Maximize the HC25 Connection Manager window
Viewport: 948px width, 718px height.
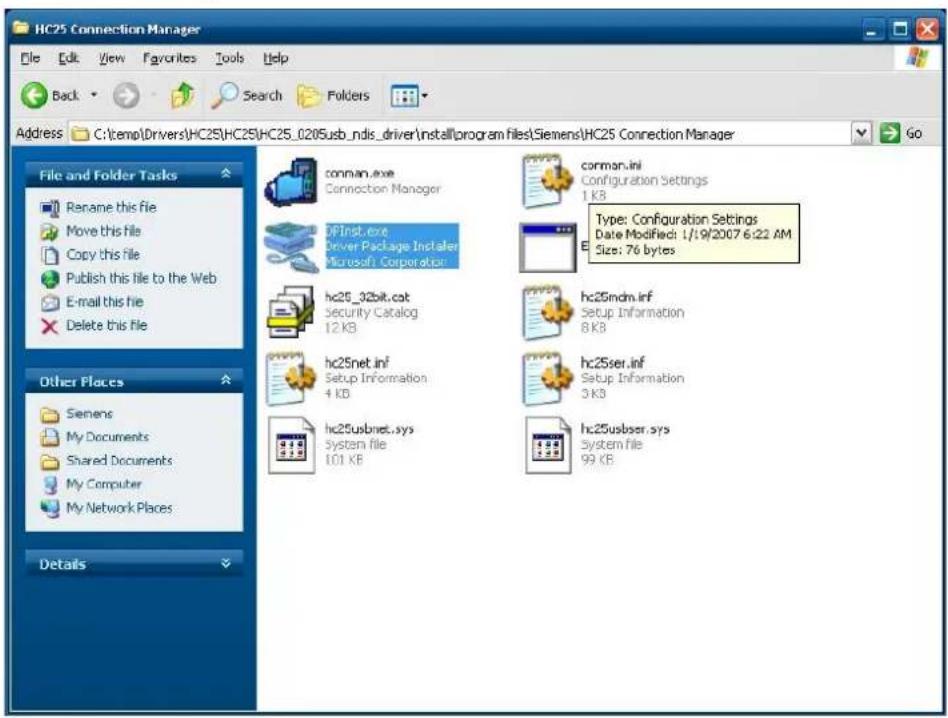(900, 29)
